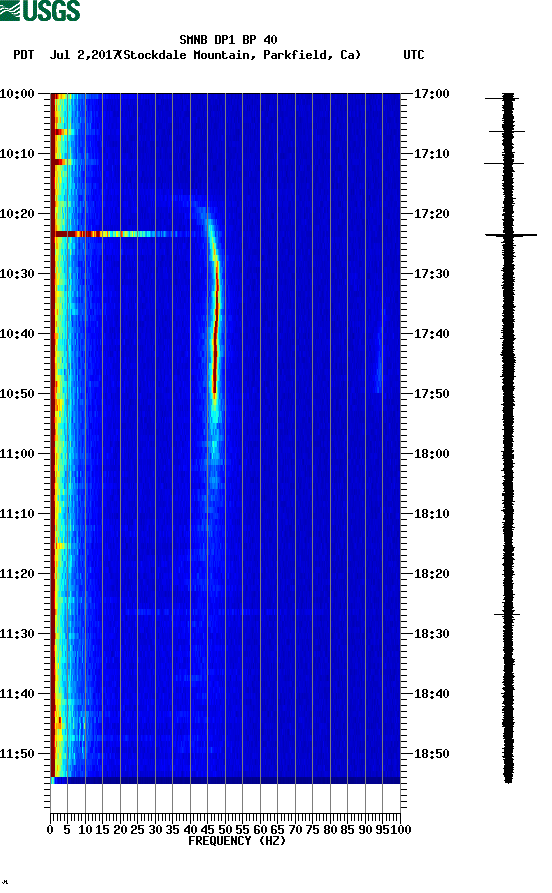Click the 18:00 UTC time label
Viewport: 552px width, 893px height.
432,454
